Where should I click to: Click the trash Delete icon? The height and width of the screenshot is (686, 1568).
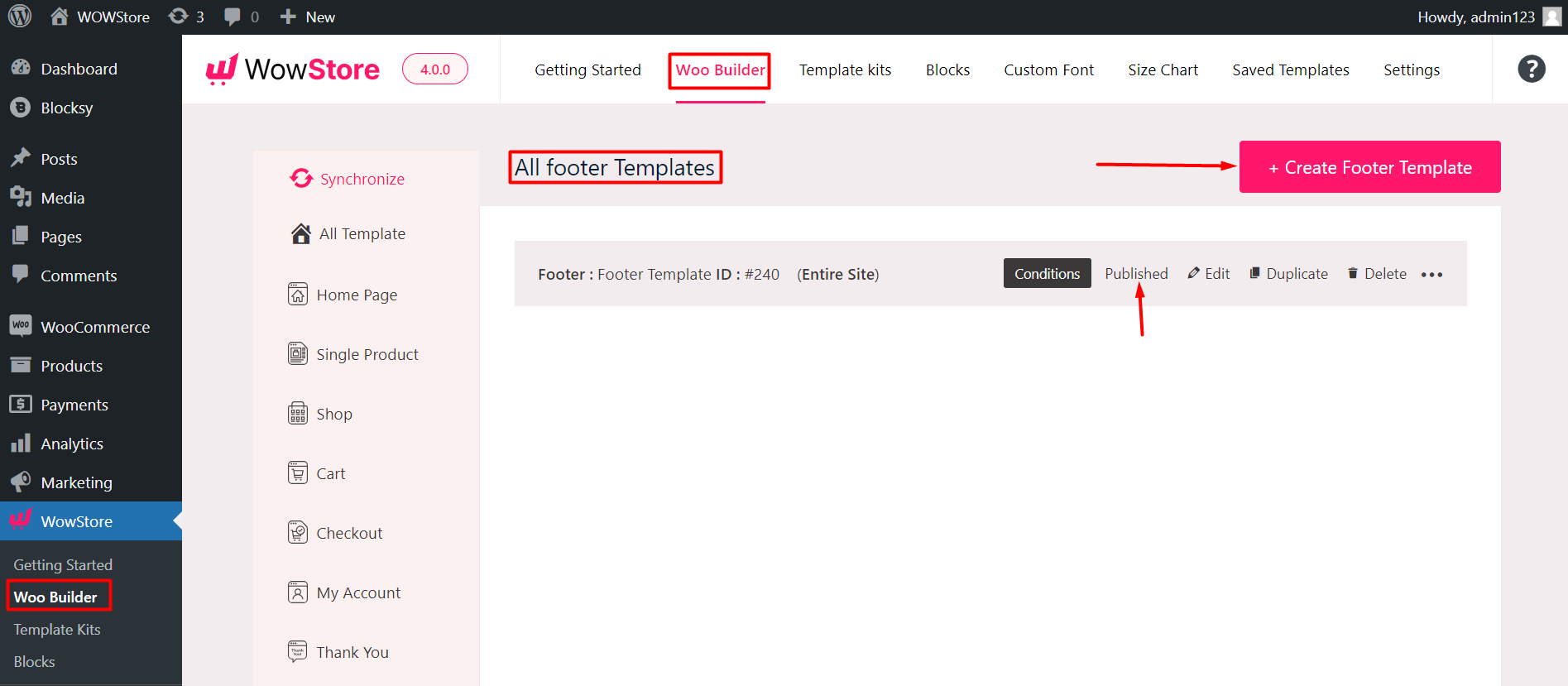1353,273
